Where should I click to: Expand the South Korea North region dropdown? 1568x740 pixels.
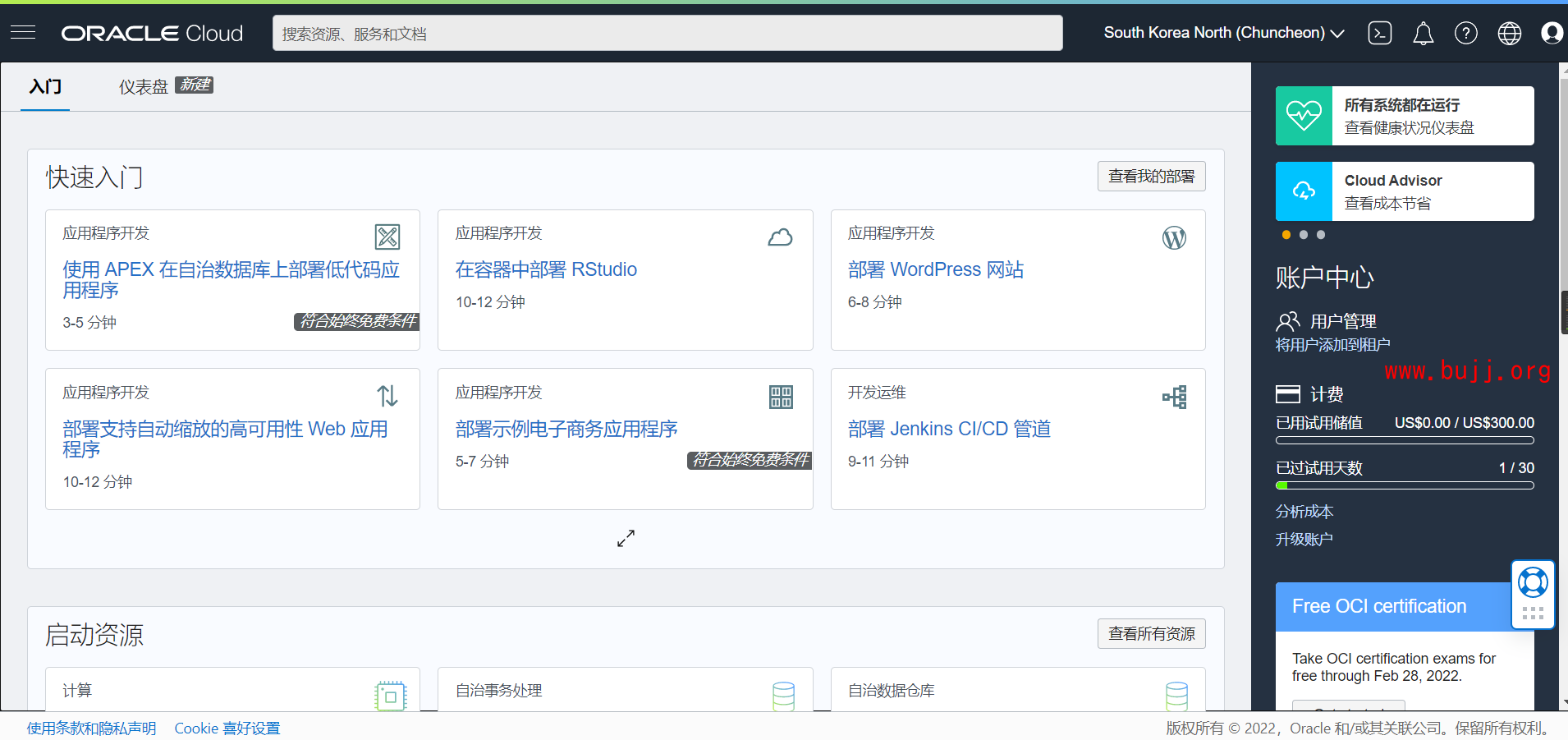click(1223, 33)
